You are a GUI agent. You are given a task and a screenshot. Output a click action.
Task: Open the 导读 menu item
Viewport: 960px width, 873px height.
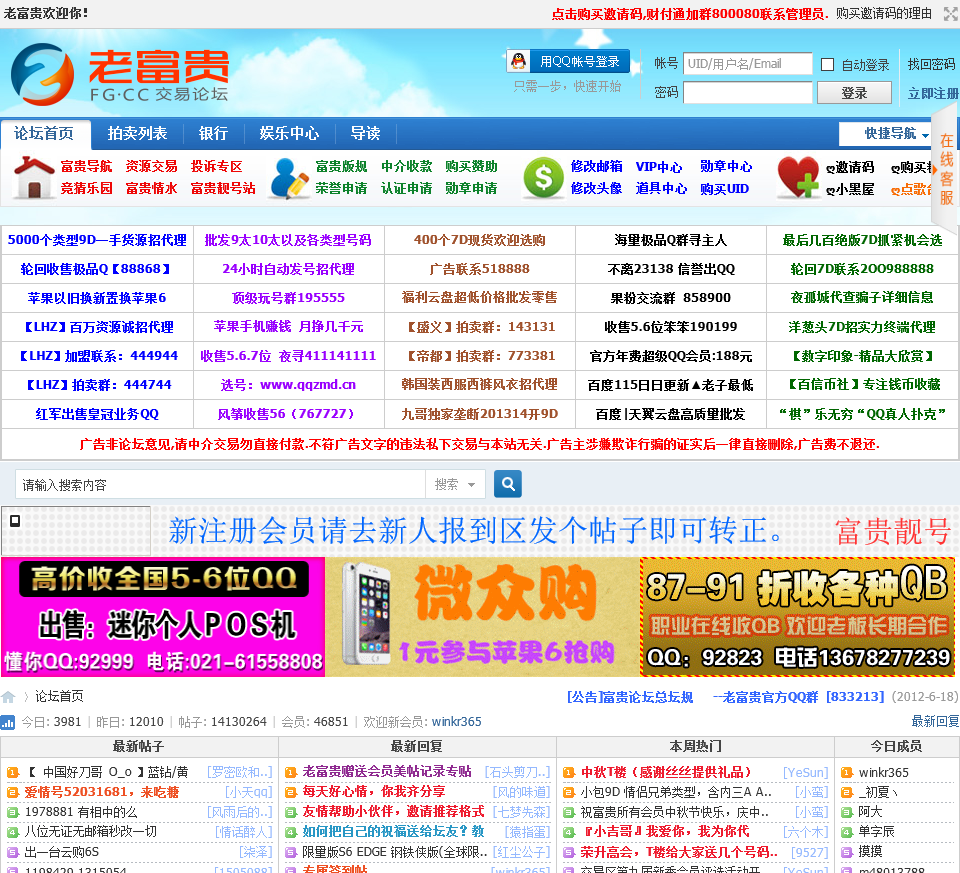(365, 133)
